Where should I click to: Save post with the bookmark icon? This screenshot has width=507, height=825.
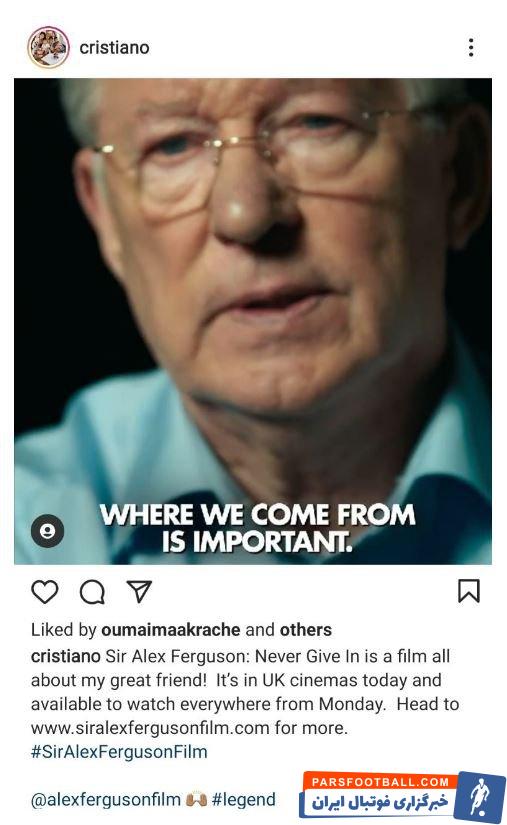pyautogui.click(x=469, y=591)
